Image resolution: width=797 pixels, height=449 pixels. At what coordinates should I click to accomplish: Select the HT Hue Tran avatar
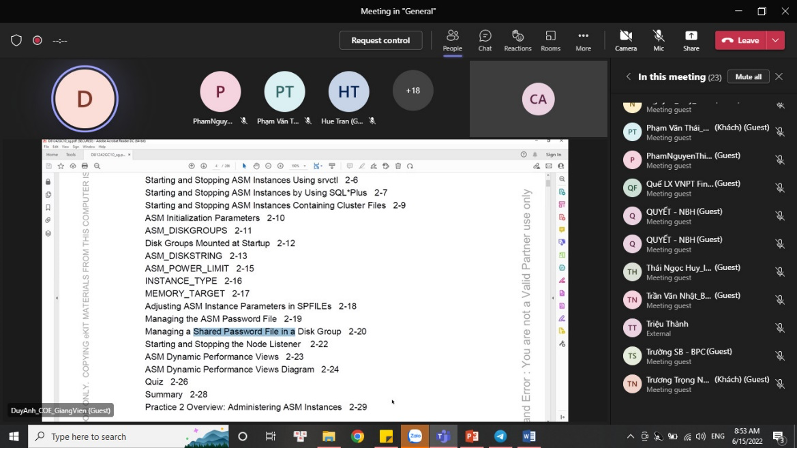click(x=349, y=92)
